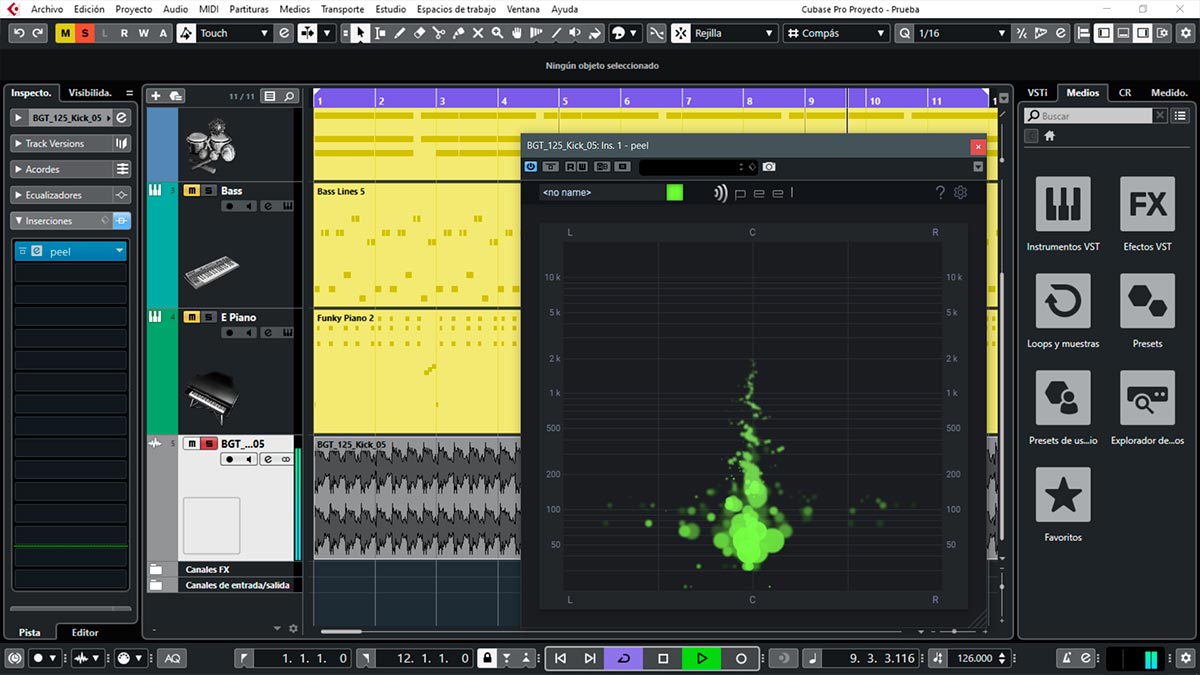Switch to the VSTi tab

point(1037,92)
